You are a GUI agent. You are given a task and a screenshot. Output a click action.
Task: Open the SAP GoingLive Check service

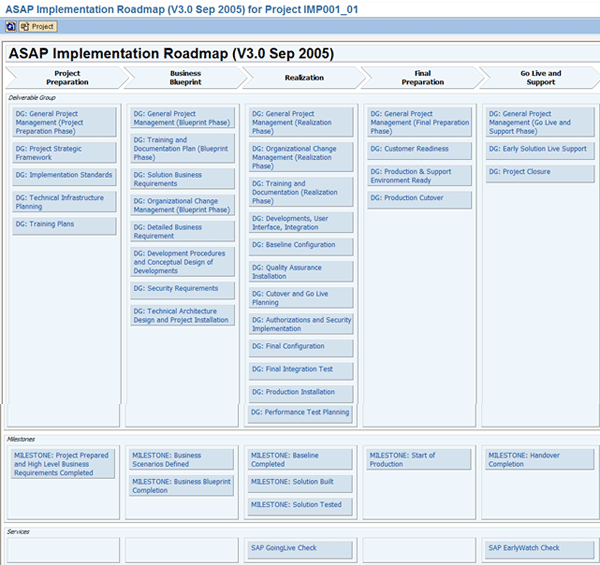[300, 550]
